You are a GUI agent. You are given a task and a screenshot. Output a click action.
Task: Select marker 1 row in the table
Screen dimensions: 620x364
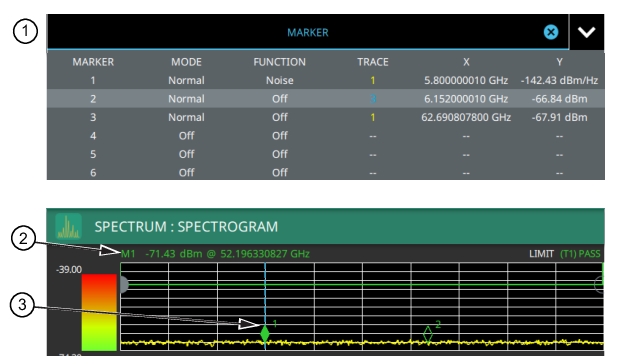tap(325, 80)
